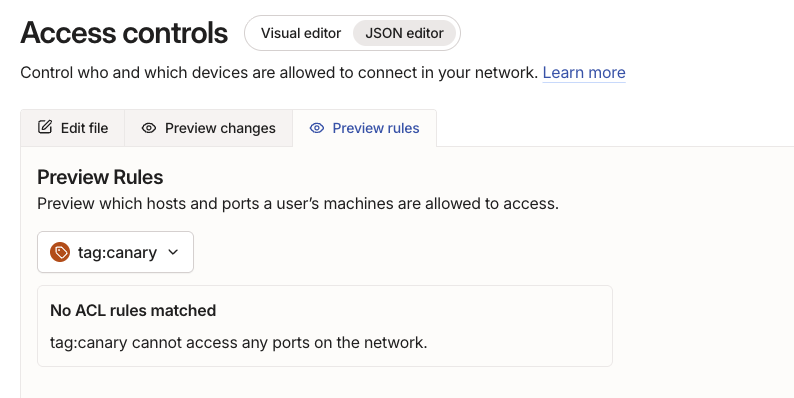Viewport: 794px width, 398px height.
Task: Open the Edit file tab
Action: click(x=73, y=128)
